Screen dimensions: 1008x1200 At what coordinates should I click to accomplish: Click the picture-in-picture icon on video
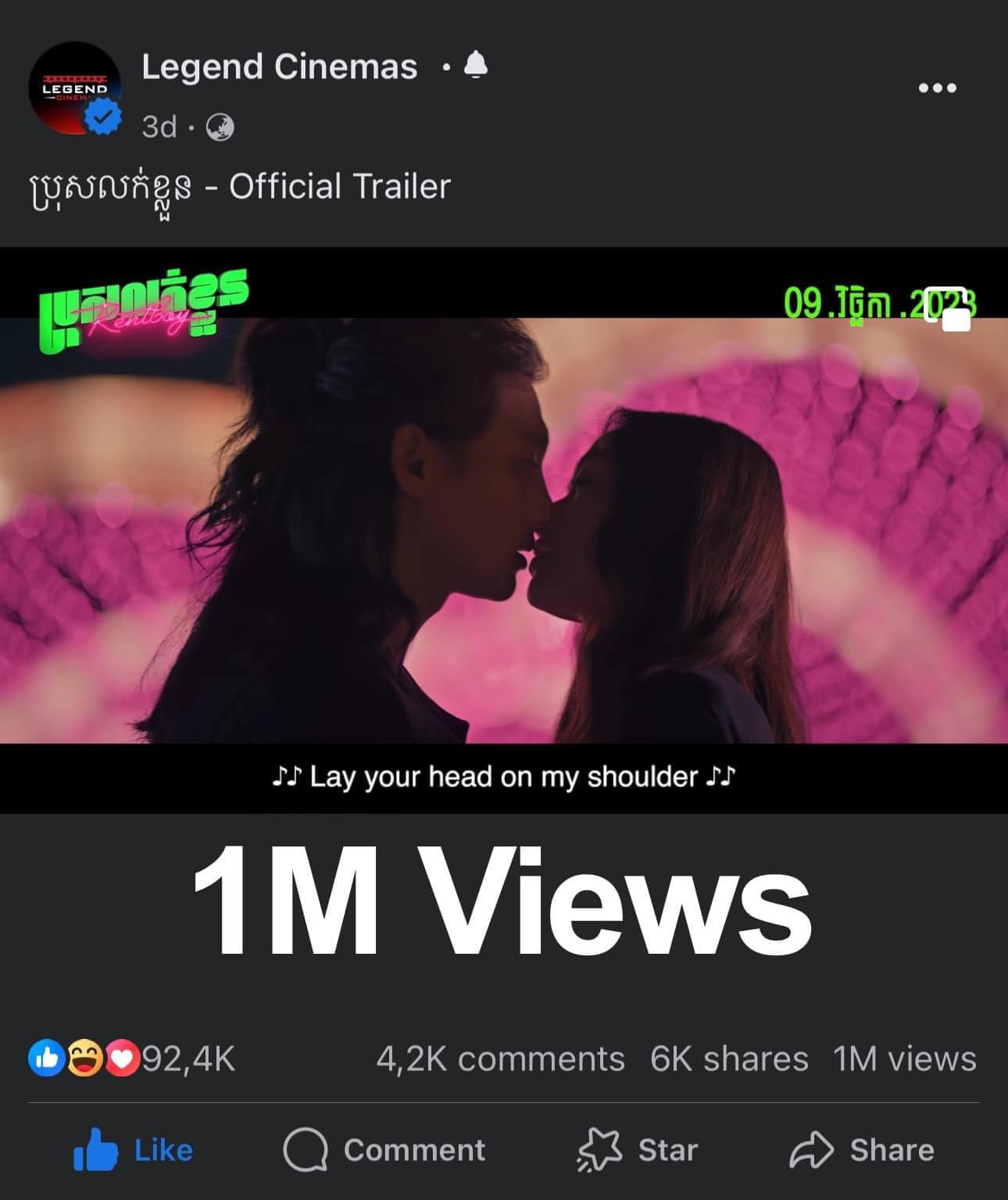(x=948, y=309)
